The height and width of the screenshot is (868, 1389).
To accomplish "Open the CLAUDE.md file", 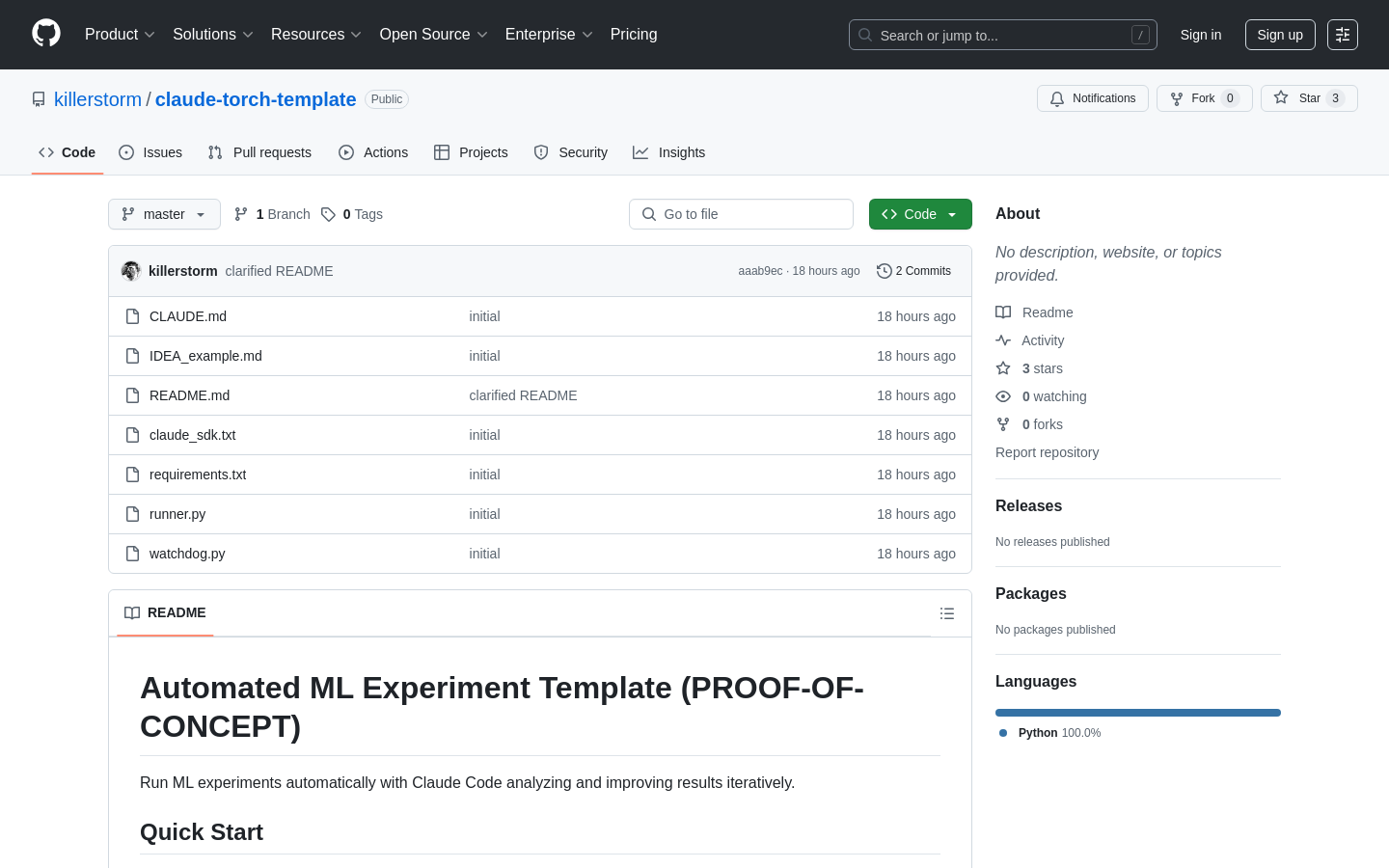I will coord(188,316).
